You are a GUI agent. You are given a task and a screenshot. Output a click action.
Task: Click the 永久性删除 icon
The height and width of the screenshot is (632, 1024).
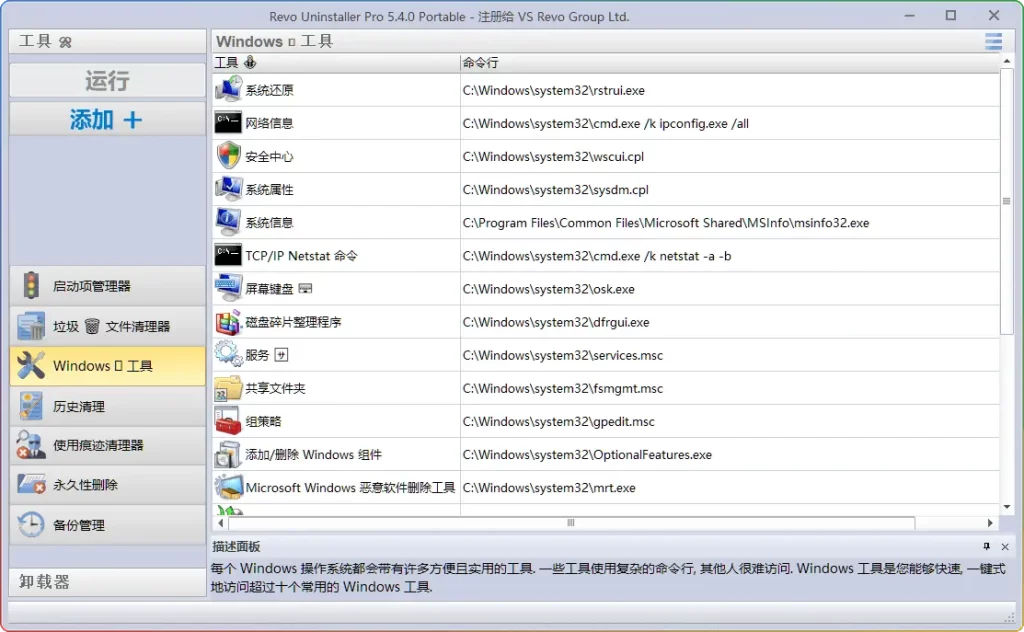(31, 484)
